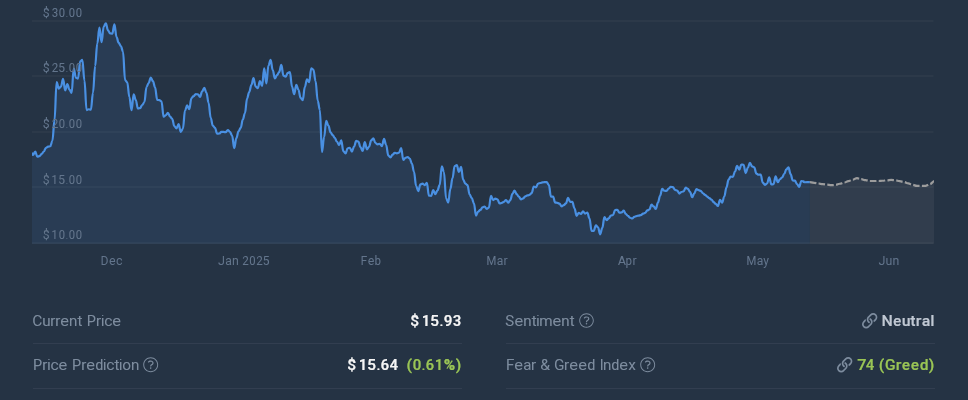The height and width of the screenshot is (400, 968).
Task: Click the May label on the timeline
Action: 757,261
